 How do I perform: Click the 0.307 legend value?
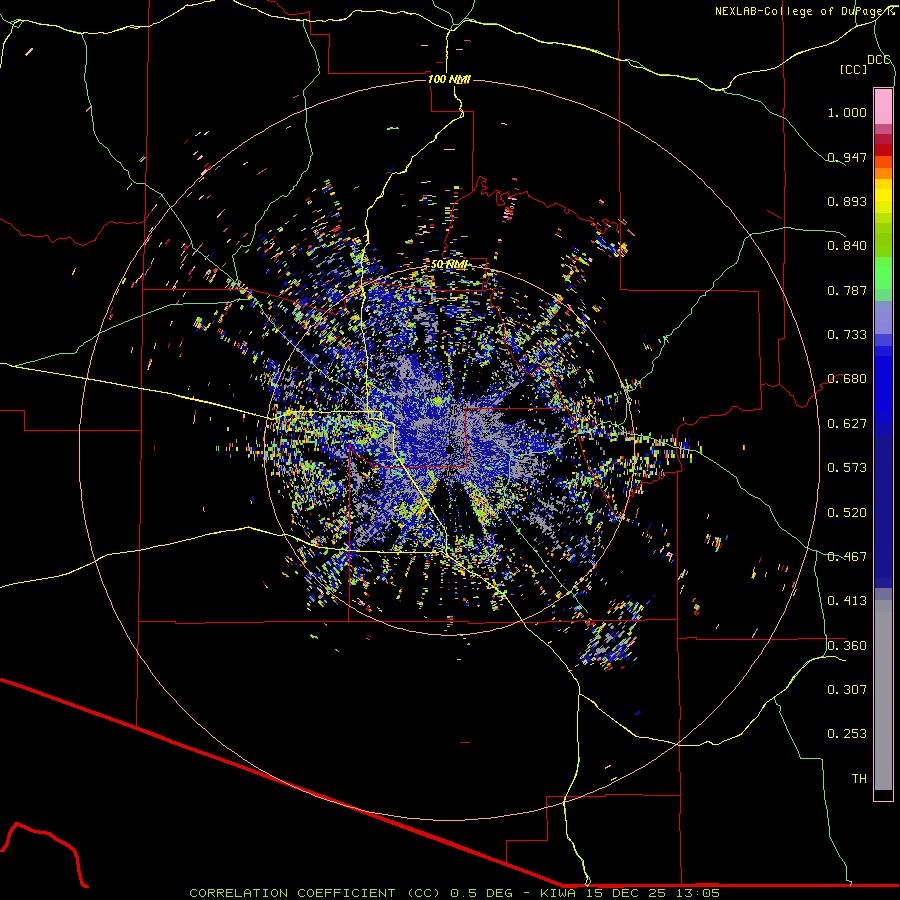tap(847, 690)
